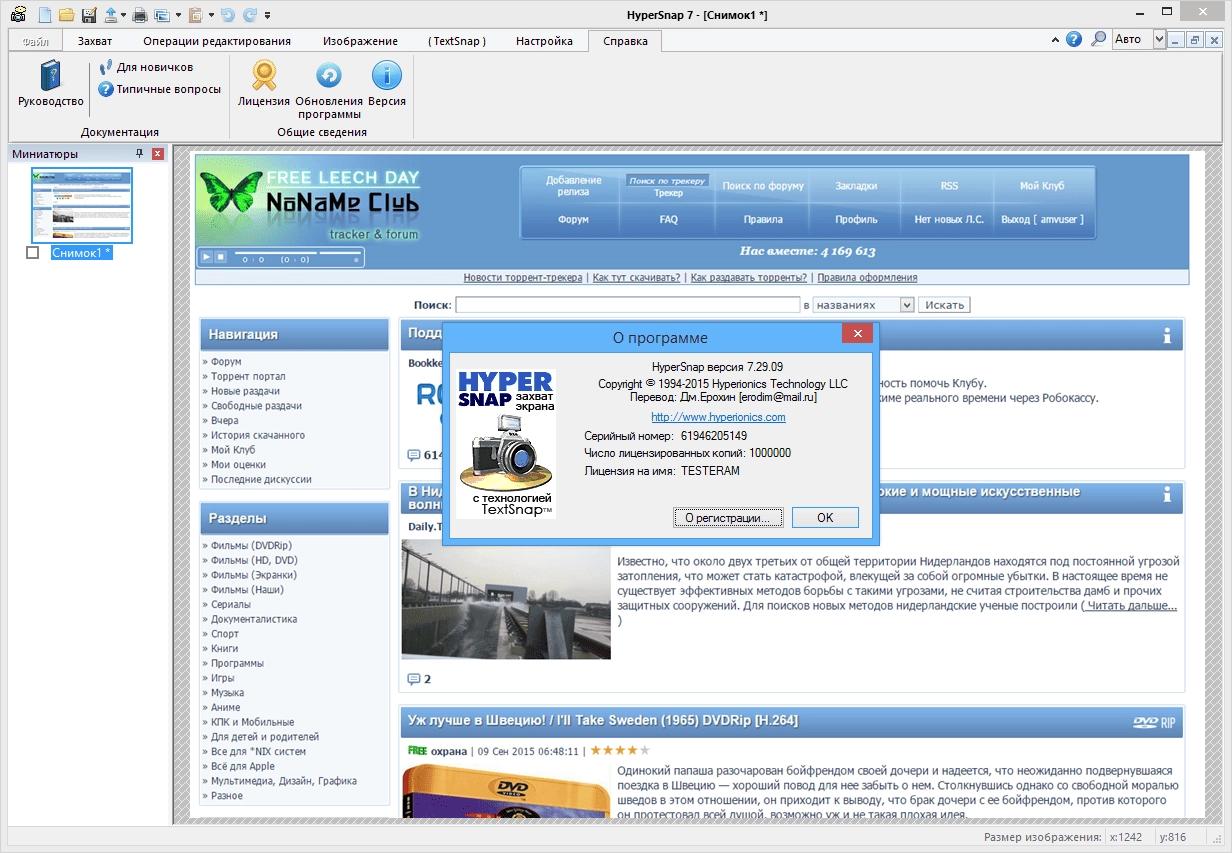This screenshot has height=853, width=1232.
Task: Switch to the Настройка tab
Action: click(544, 41)
